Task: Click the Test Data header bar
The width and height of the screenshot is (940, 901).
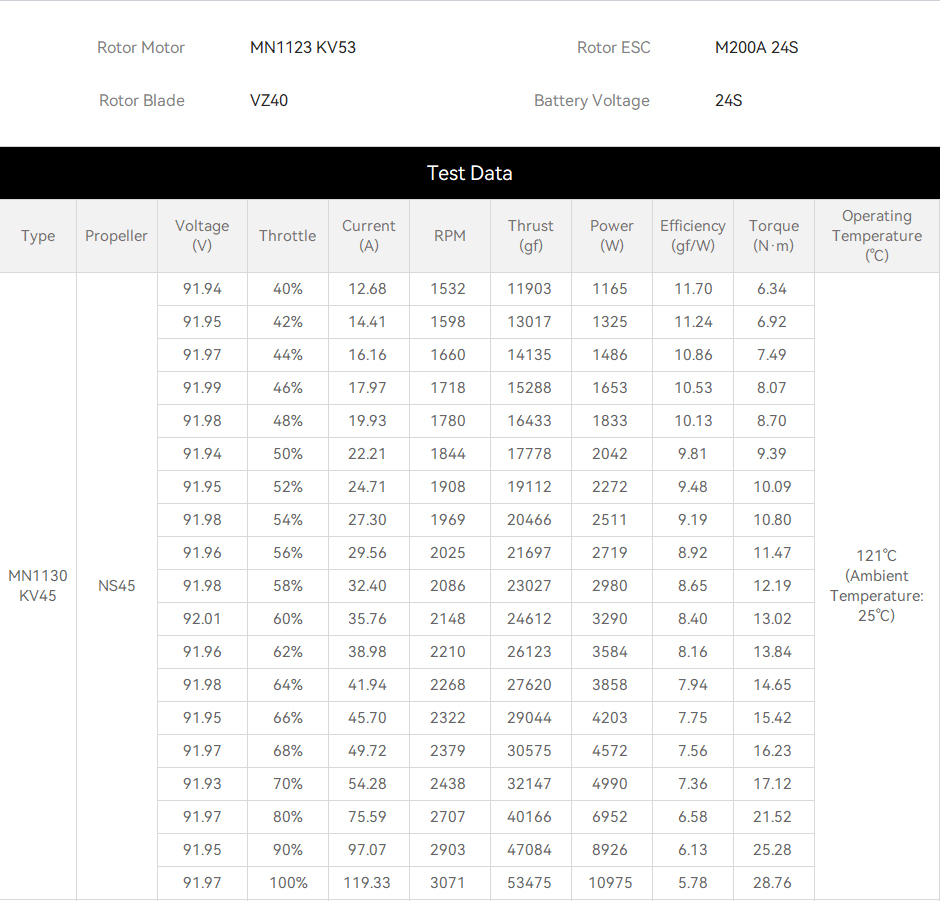Action: pos(470,173)
